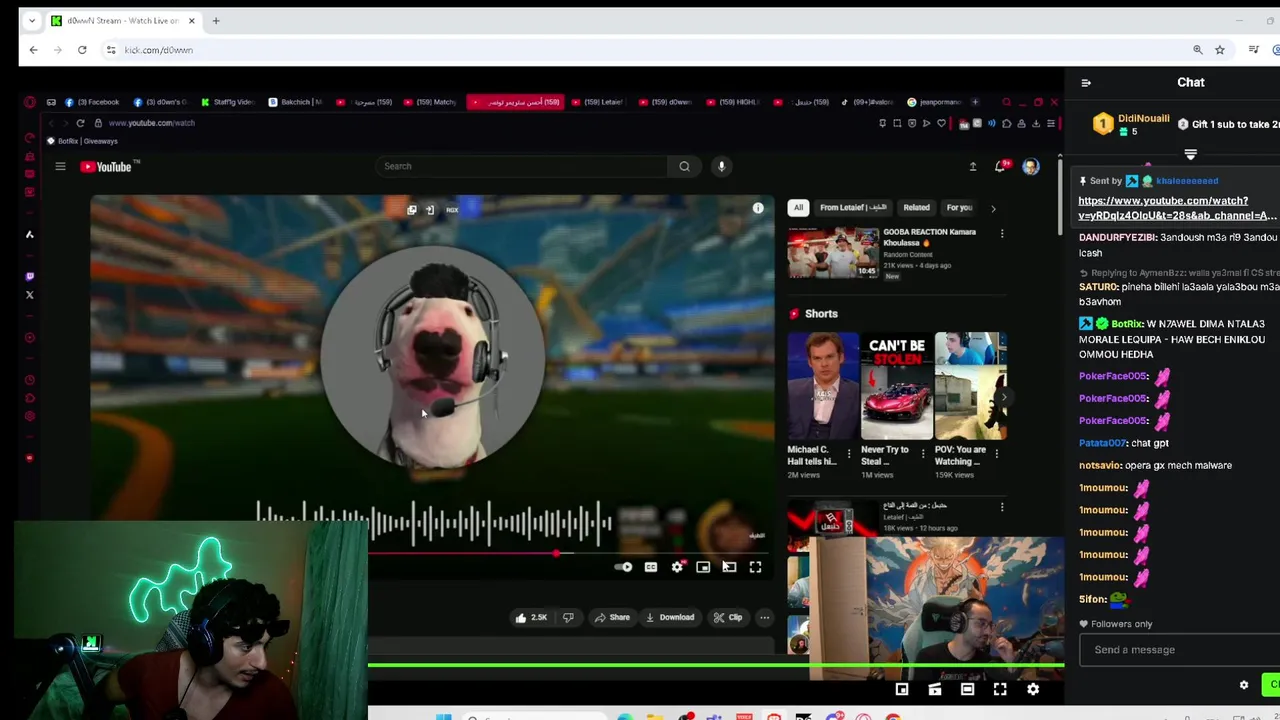
Task: Select the From Letaief filter chip
Action: point(853,208)
